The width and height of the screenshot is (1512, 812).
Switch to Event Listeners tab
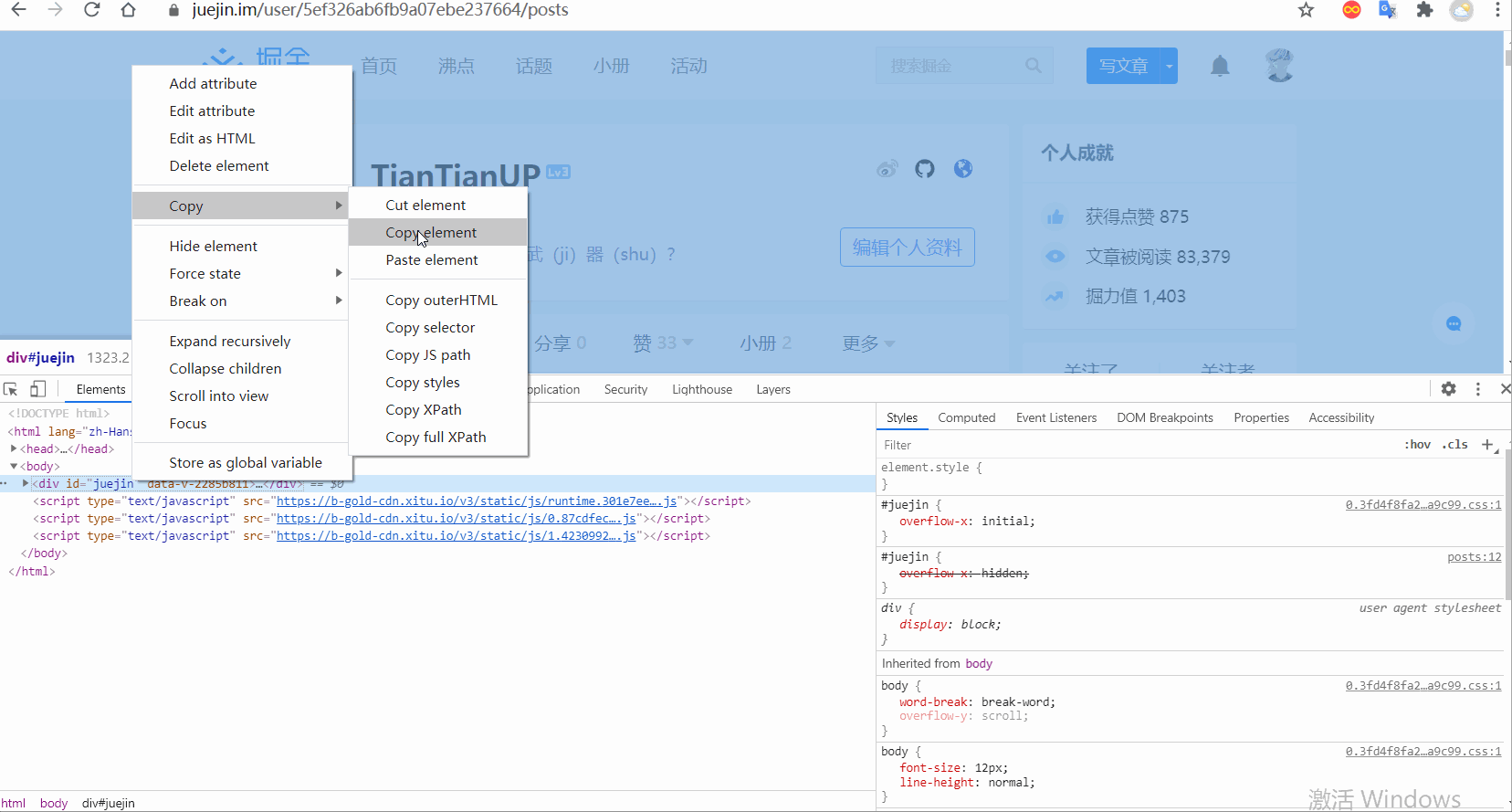1056,417
